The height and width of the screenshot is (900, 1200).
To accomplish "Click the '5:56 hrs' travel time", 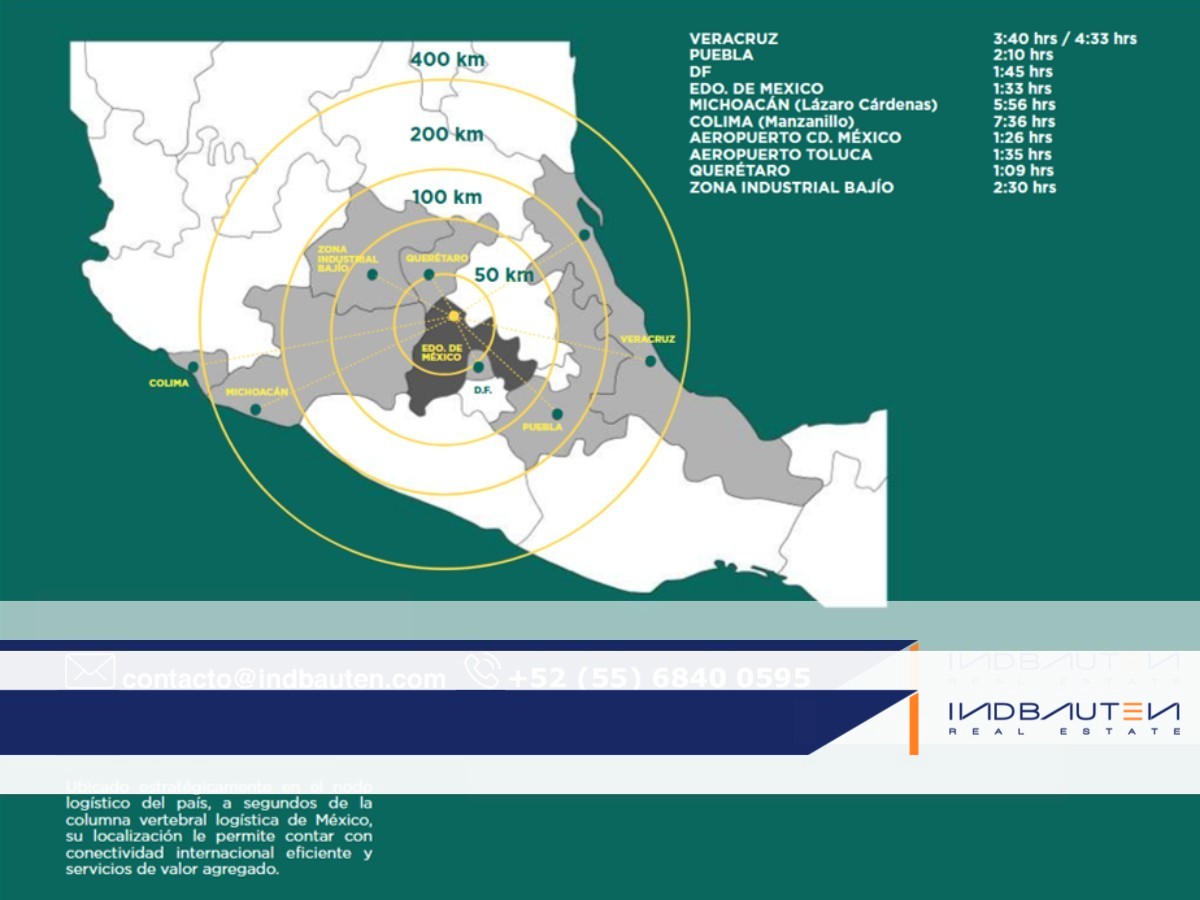I will tap(1024, 105).
